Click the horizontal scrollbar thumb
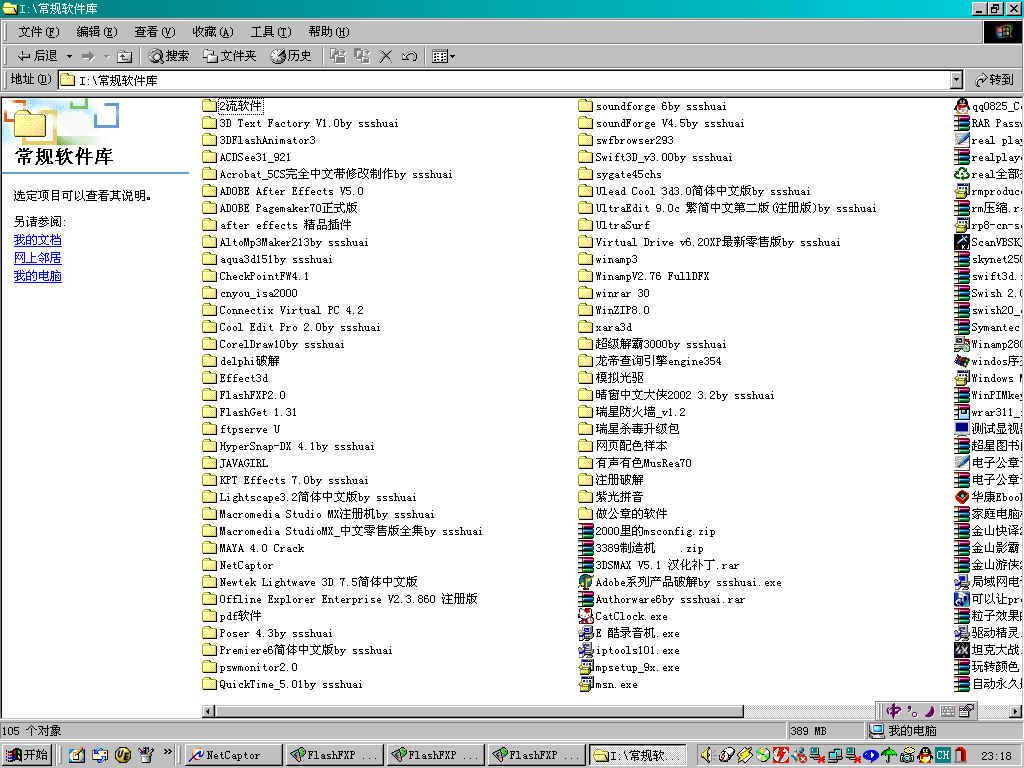This screenshot has width=1024, height=768. pyautogui.click(x=479, y=711)
